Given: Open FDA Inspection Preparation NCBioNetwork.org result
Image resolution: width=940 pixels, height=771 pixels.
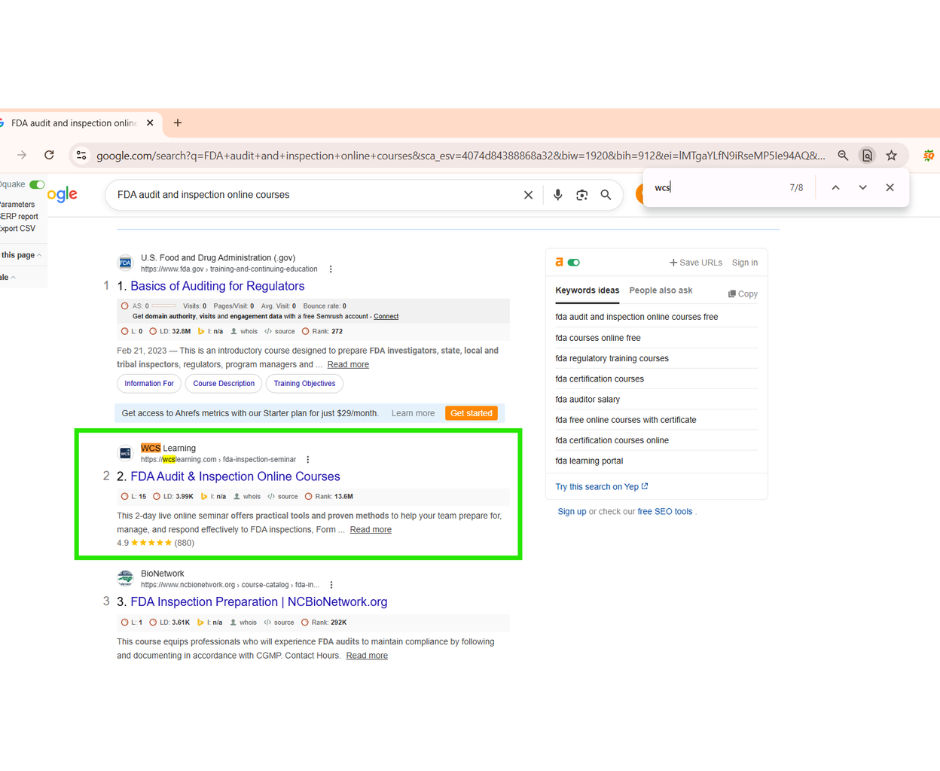Looking at the screenshot, I should [x=259, y=602].
